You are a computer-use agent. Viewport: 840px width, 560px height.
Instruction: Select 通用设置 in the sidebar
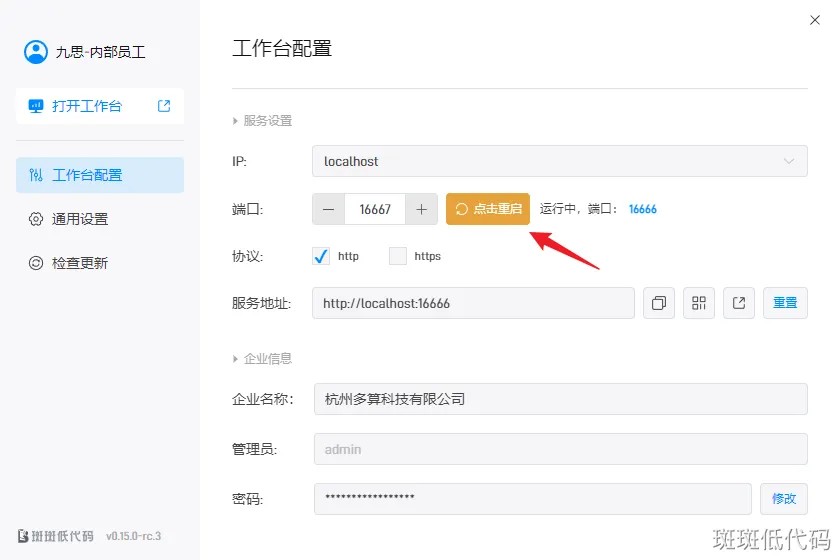pos(80,219)
